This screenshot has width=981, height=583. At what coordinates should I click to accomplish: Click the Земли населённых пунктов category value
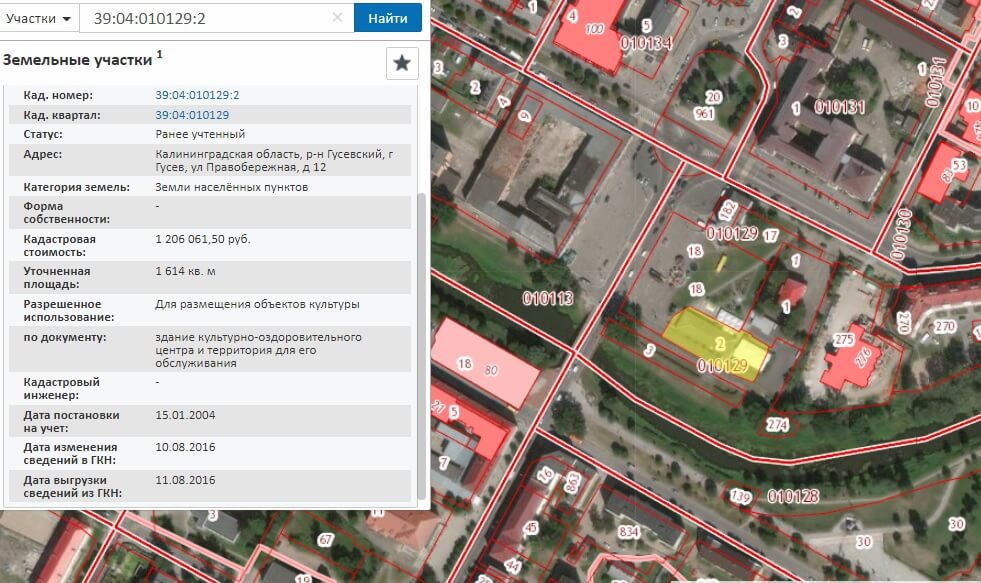click(x=231, y=187)
